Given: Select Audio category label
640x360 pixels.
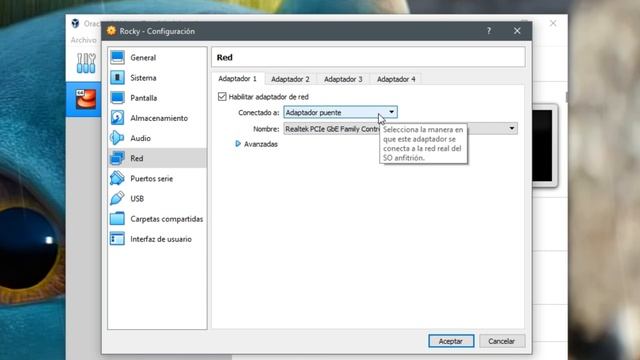Looking at the screenshot, I should tap(140, 138).
